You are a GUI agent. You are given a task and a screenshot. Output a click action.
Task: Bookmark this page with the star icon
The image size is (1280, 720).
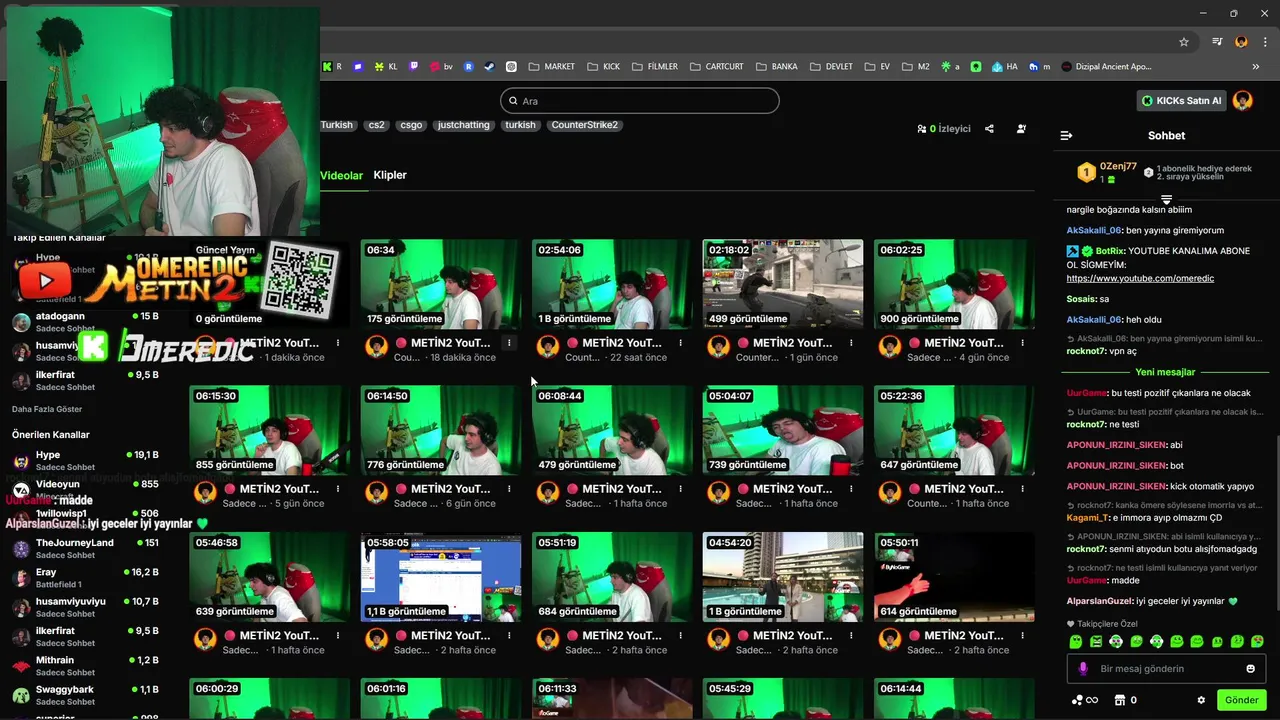tap(1184, 42)
